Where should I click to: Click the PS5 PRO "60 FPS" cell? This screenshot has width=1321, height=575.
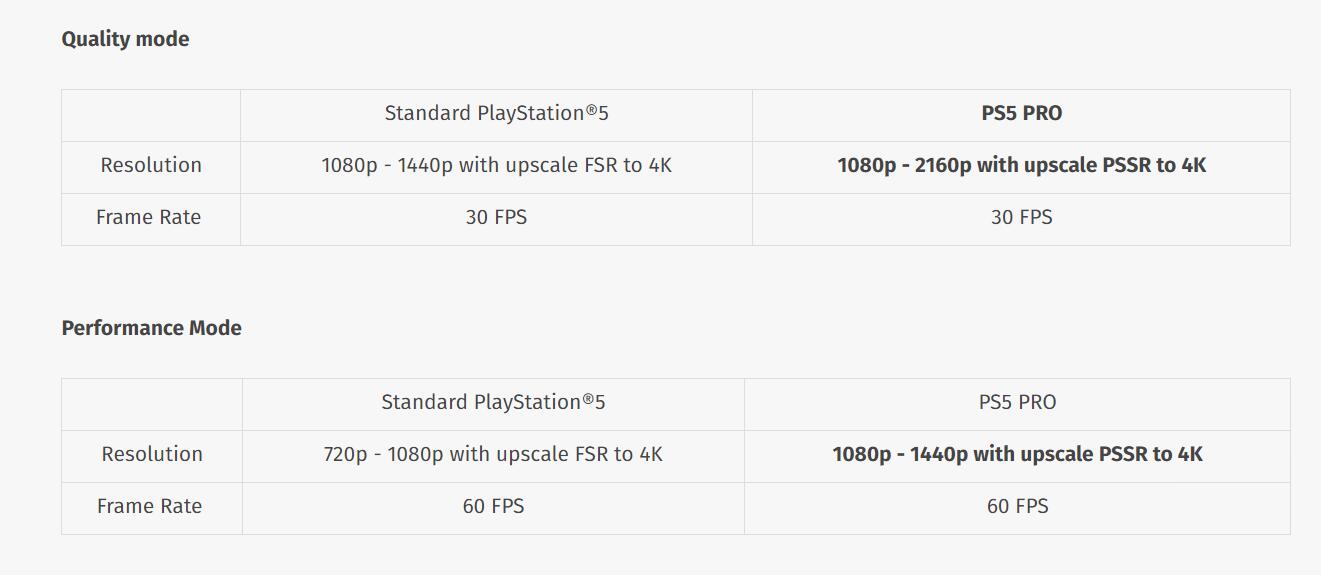[x=1017, y=506]
